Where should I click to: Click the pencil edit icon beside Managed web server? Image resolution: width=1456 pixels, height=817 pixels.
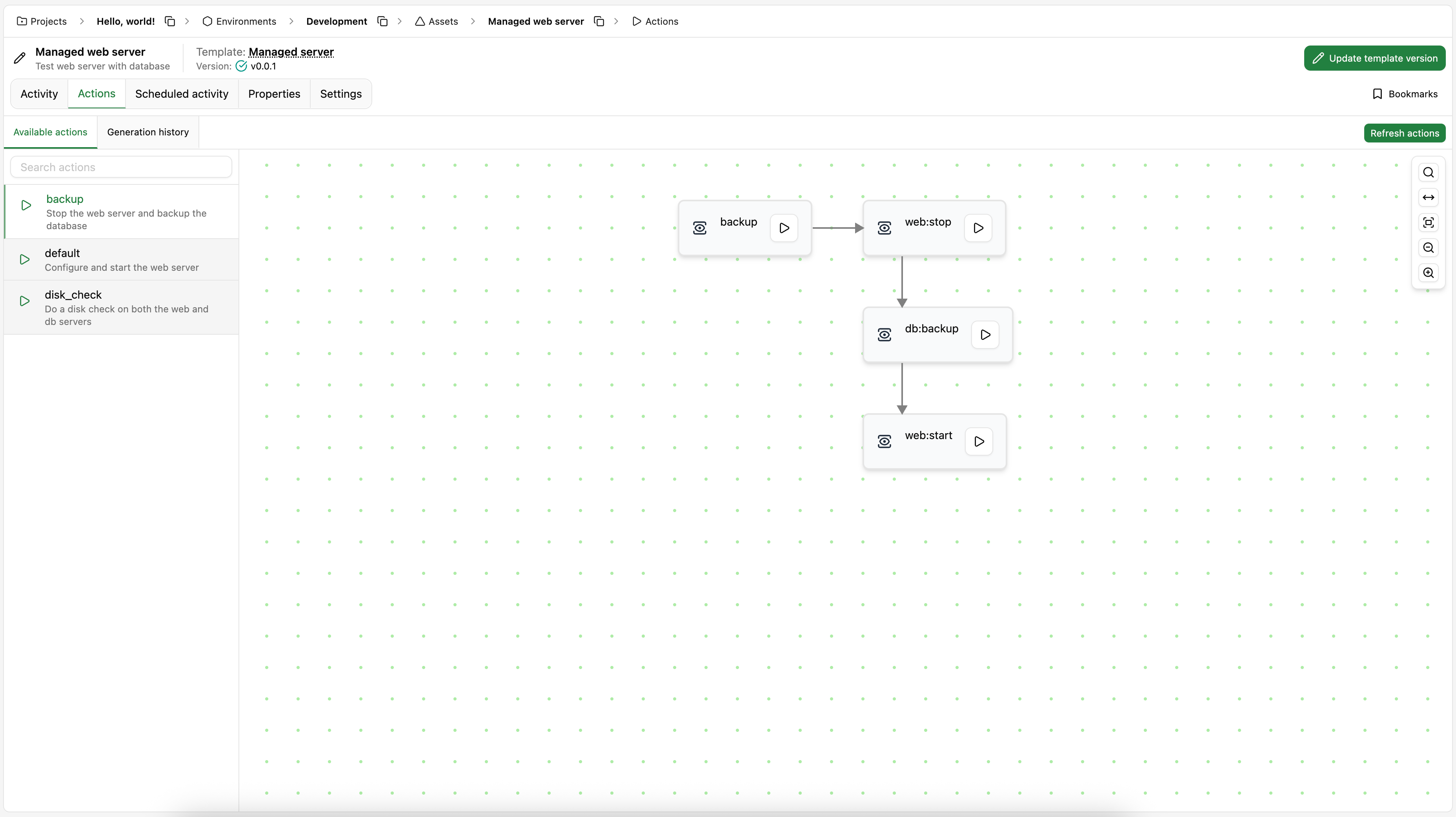pos(19,58)
